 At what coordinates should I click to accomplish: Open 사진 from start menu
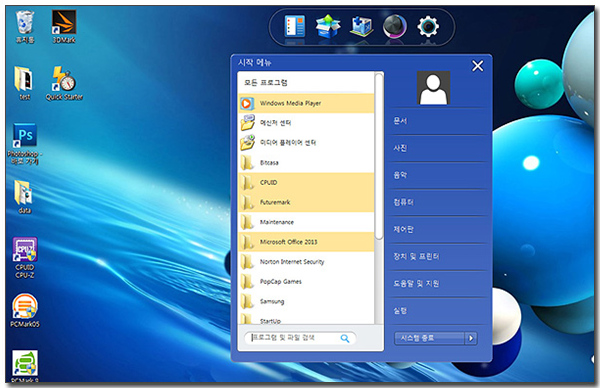pyautogui.click(x=438, y=148)
